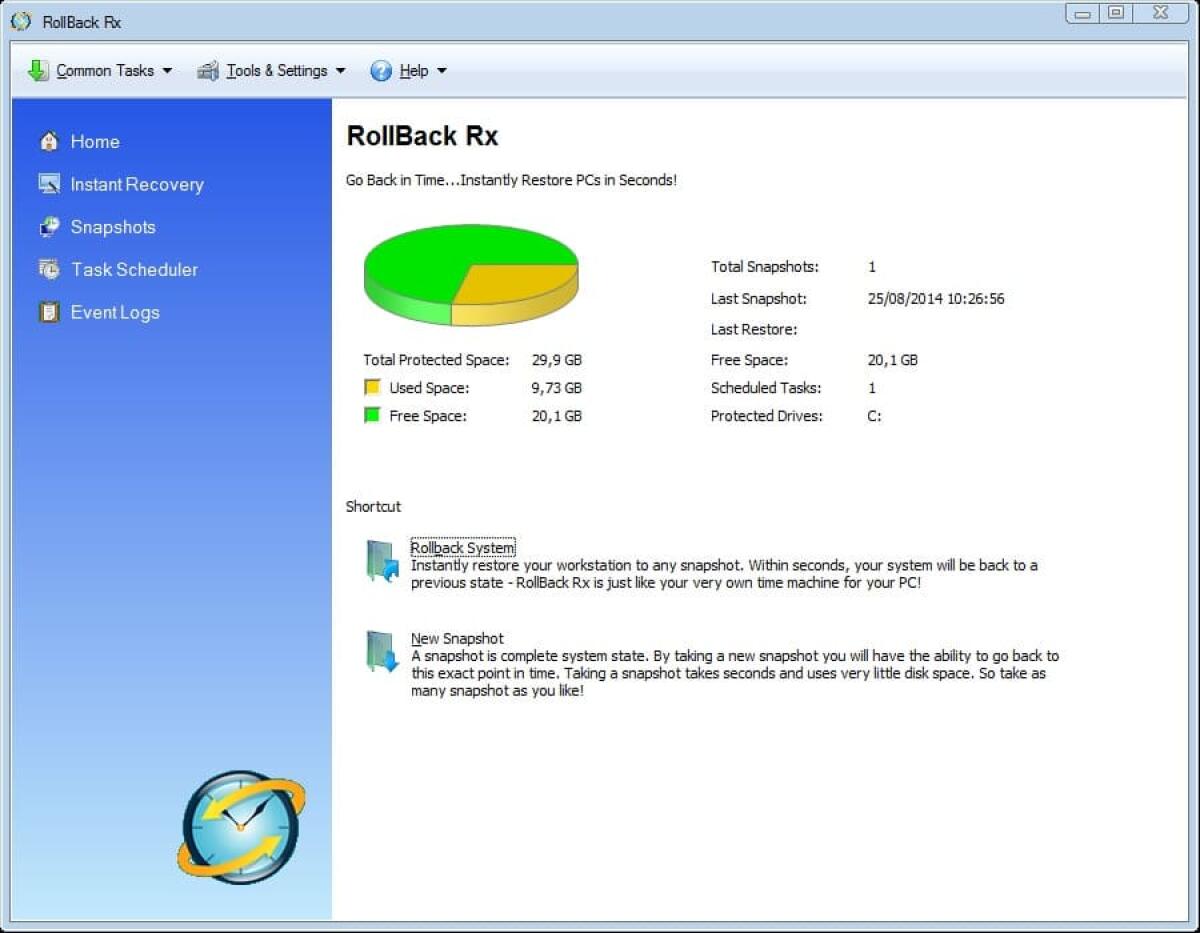
Task: Open Instant Recovery from the sidebar
Action: 49,184
